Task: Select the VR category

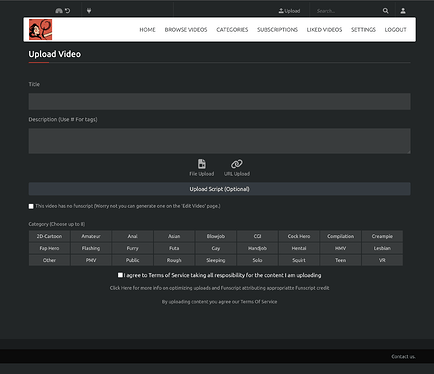Action: pos(382,260)
